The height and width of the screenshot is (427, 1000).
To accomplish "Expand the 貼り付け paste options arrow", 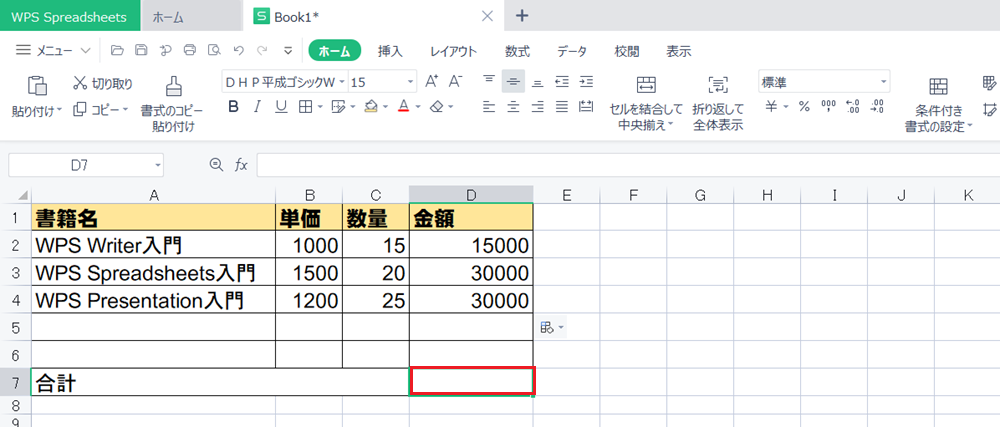I will 60,111.
